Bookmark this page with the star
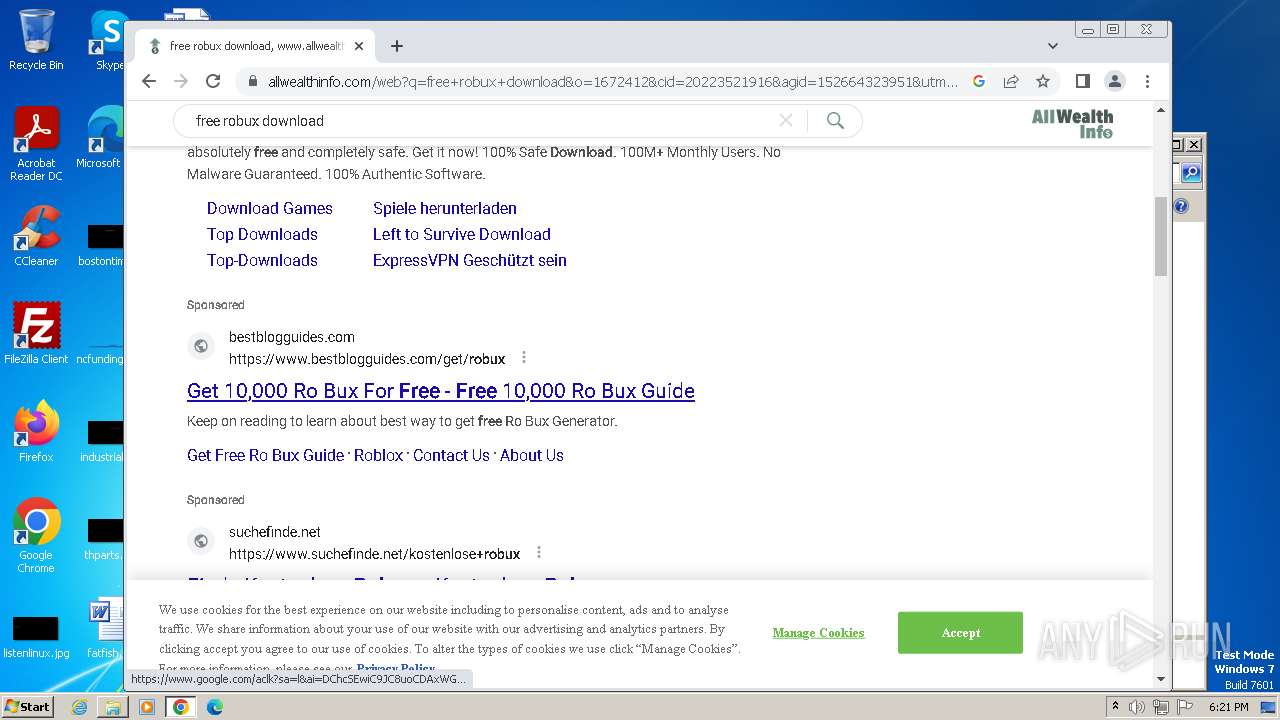This screenshot has width=1280, height=720. [x=1043, y=81]
